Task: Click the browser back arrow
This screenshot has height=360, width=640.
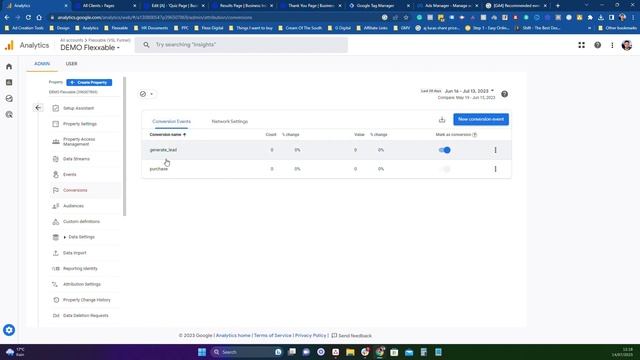Action: coord(7,18)
